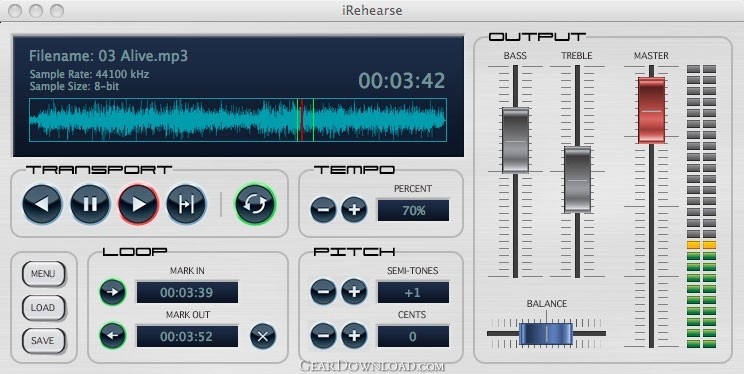
Task: Set Mark Out with arrow button
Action: [x=112, y=336]
